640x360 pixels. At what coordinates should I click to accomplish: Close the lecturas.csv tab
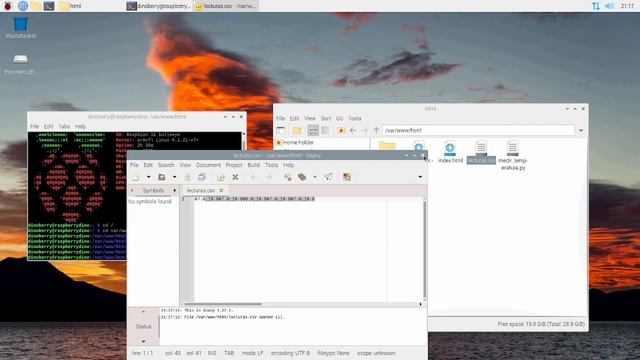(x=222, y=191)
